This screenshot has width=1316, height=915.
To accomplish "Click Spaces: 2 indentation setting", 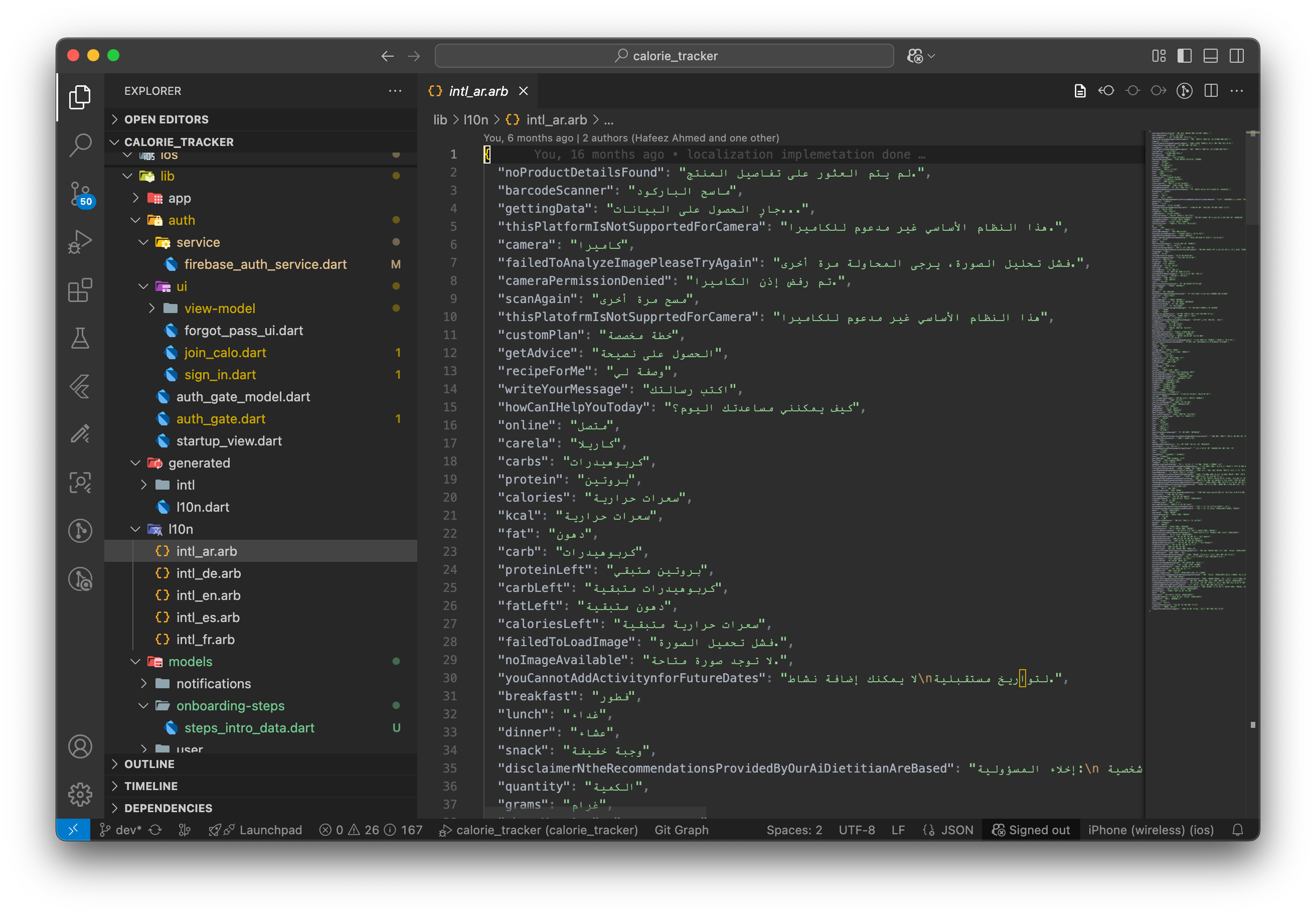I will click(x=794, y=830).
